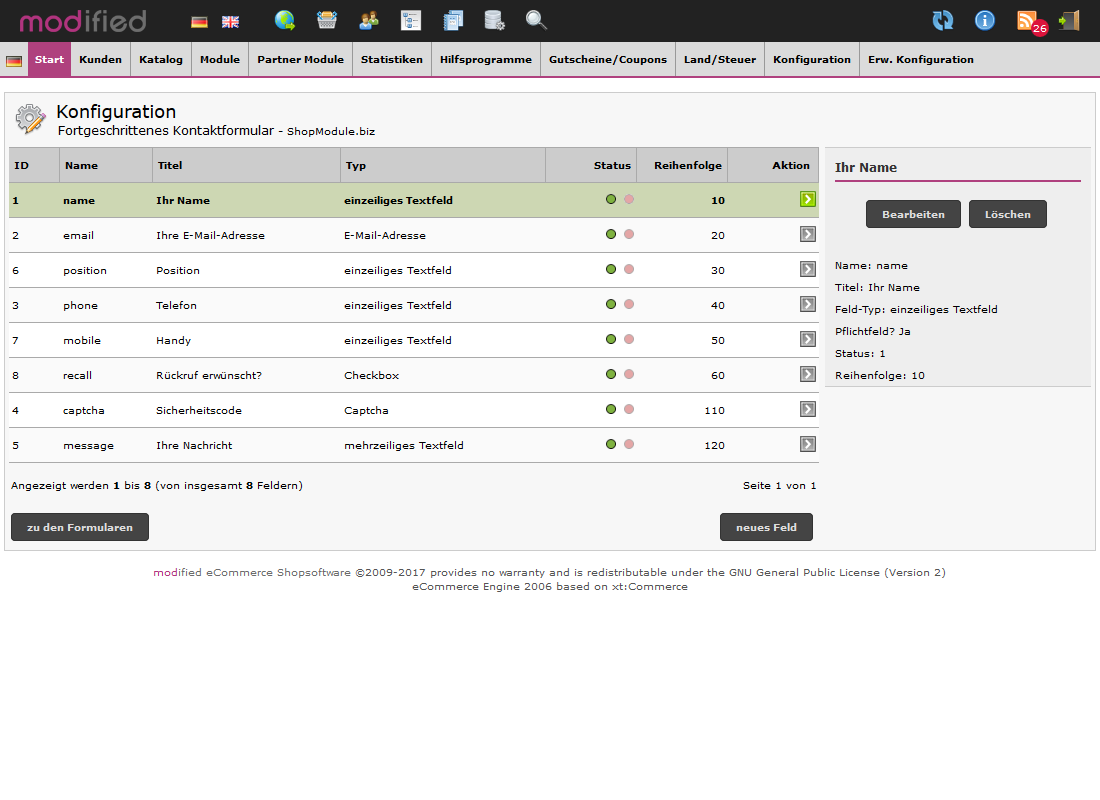Click the Bearbeiten button
Viewport: 1100px width, 800px height.
click(x=913, y=214)
